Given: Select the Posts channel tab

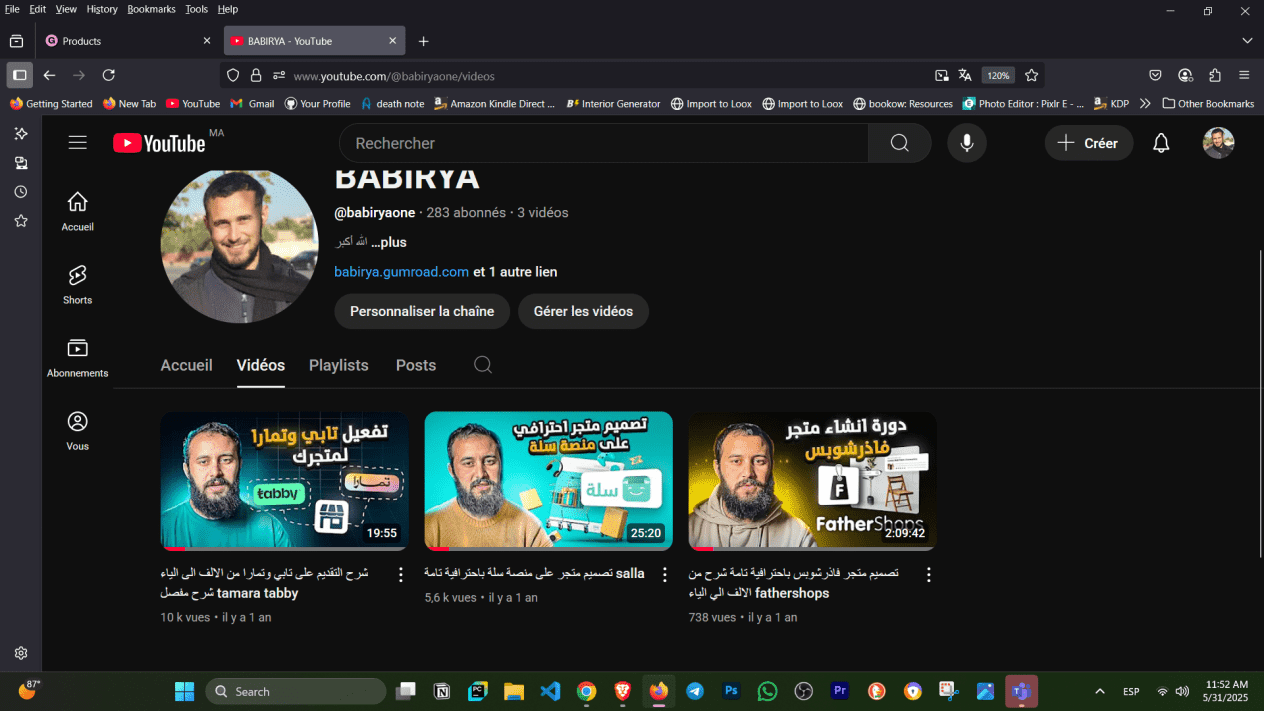Looking at the screenshot, I should 416,365.
